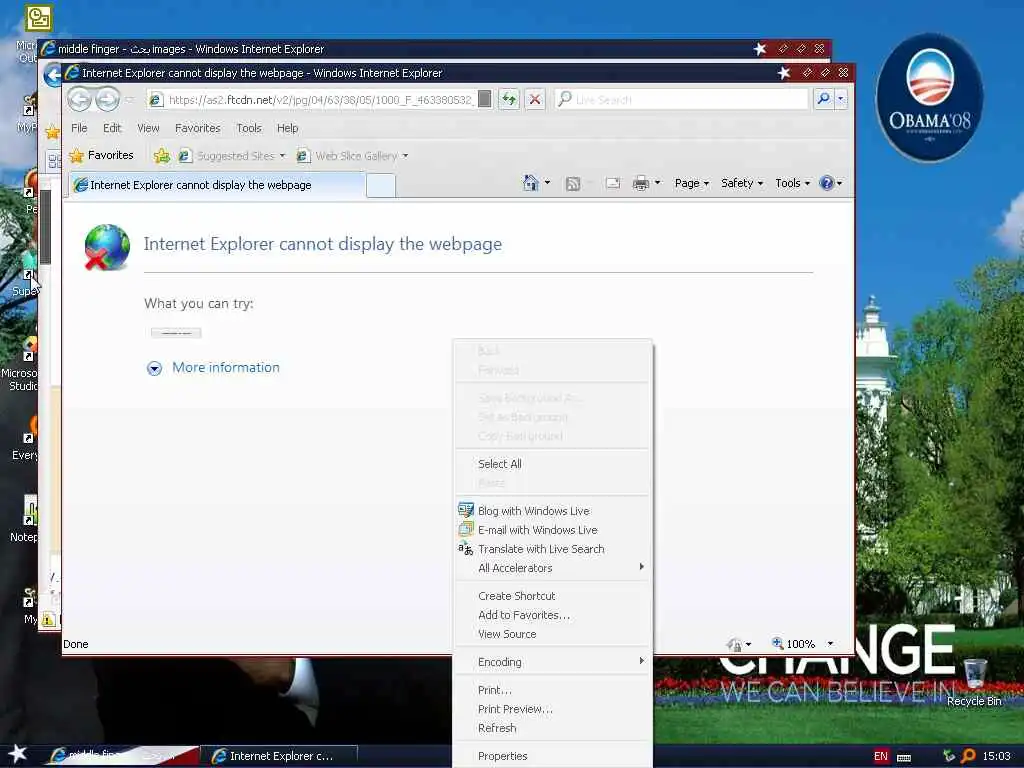Click the EN language indicator
The height and width of the screenshot is (768, 1024).
coord(880,756)
